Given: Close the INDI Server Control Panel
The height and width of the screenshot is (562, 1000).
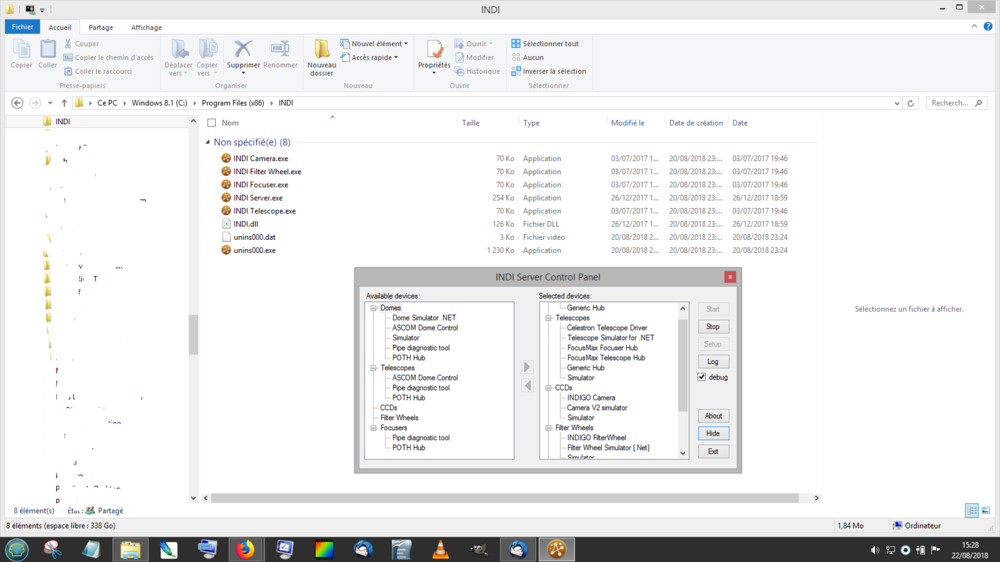Looking at the screenshot, I should [730, 277].
